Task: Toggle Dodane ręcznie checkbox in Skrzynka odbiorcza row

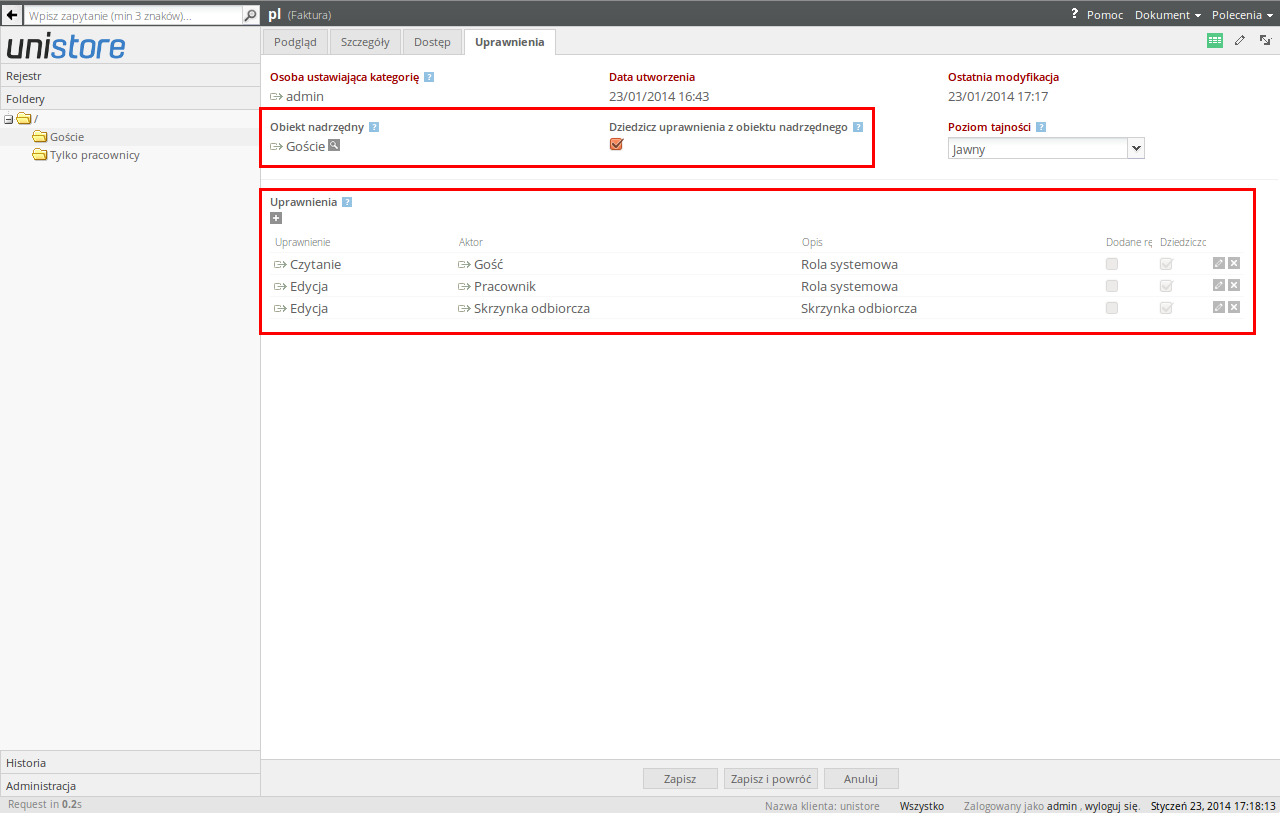Action: (x=1112, y=308)
